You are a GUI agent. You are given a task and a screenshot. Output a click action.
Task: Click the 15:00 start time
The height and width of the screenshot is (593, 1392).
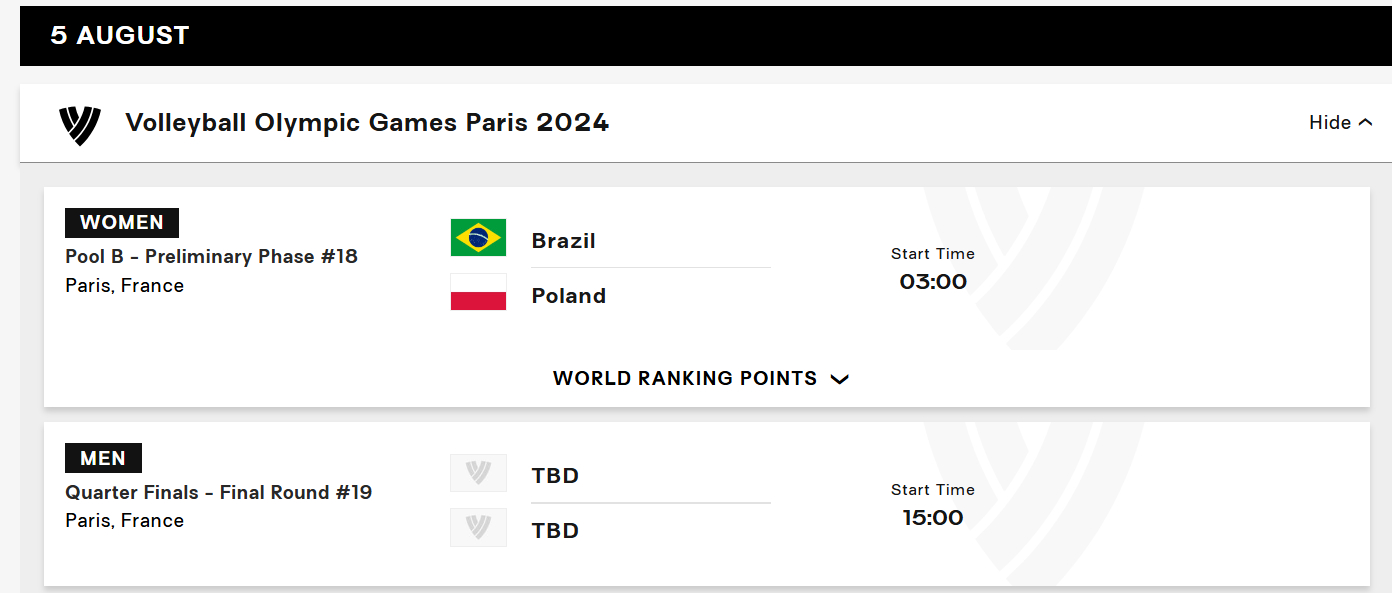pyautogui.click(x=933, y=518)
